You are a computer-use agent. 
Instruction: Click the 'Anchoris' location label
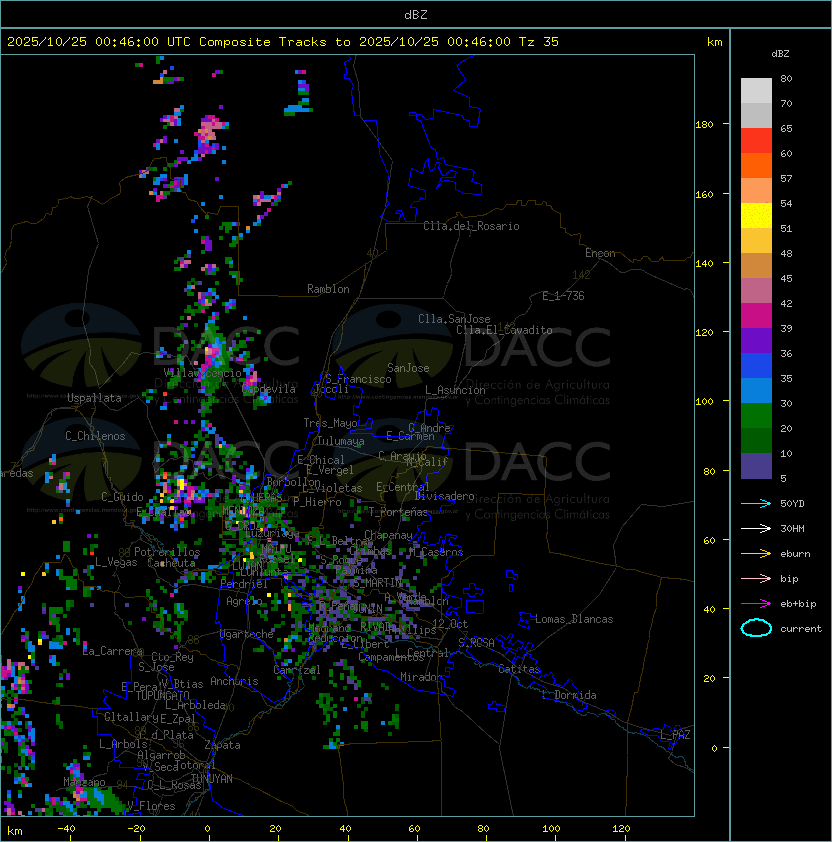(x=234, y=681)
